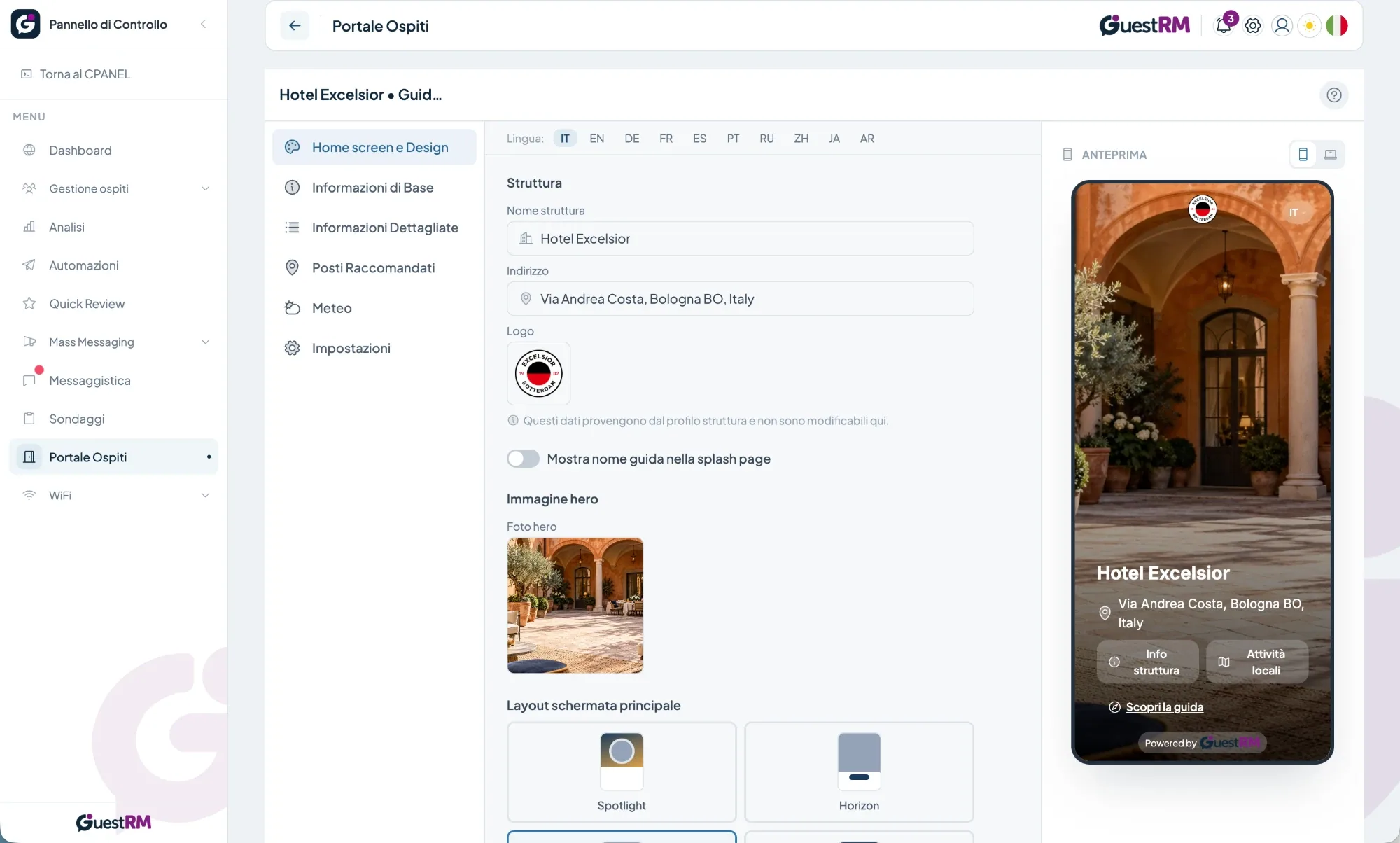Switch language to DE
Screen dimensions: 1400x843
click(x=631, y=139)
